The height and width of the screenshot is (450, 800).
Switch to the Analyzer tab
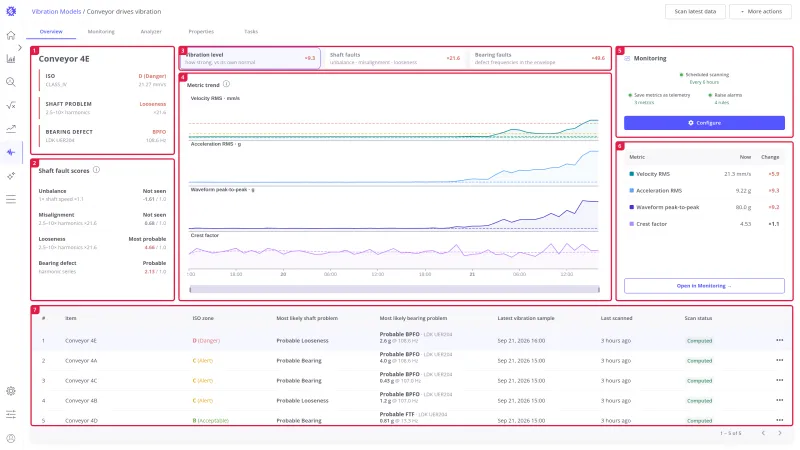[151, 32]
